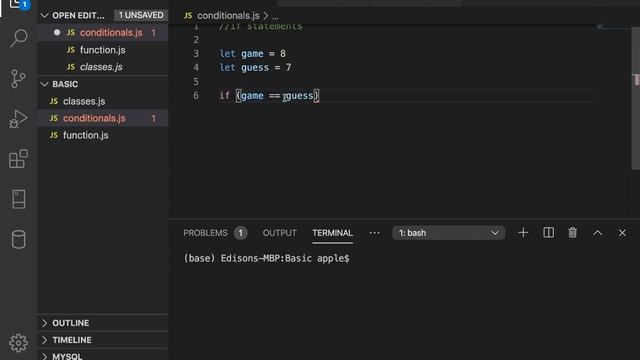The image size is (640, 360).
Task: Open more panel tabs via ellipsis
Action: 374,233
